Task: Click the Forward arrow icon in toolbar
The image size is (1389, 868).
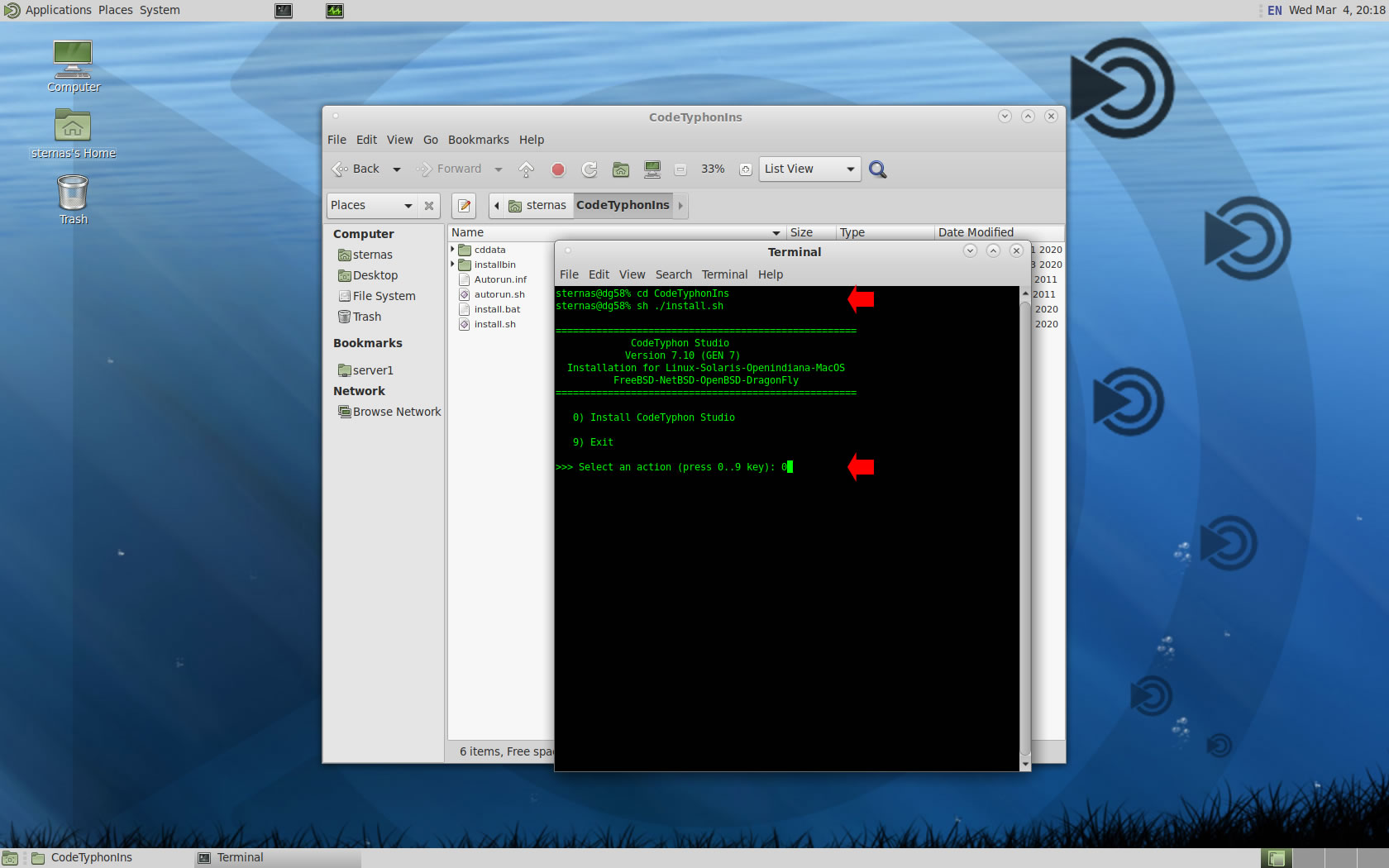Action: tap(424, 169)
